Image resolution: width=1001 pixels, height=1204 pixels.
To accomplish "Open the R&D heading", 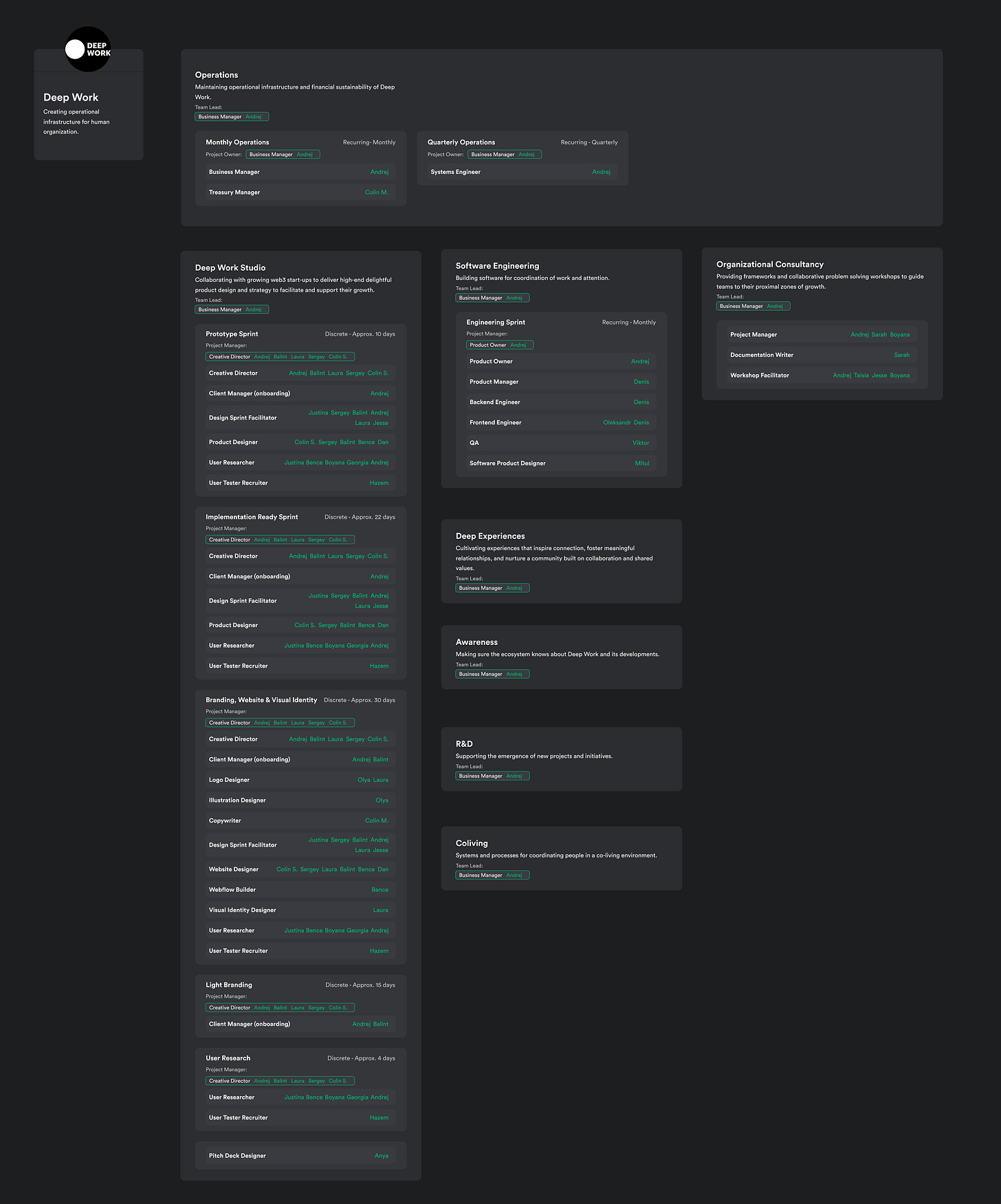I will point(464,744).
